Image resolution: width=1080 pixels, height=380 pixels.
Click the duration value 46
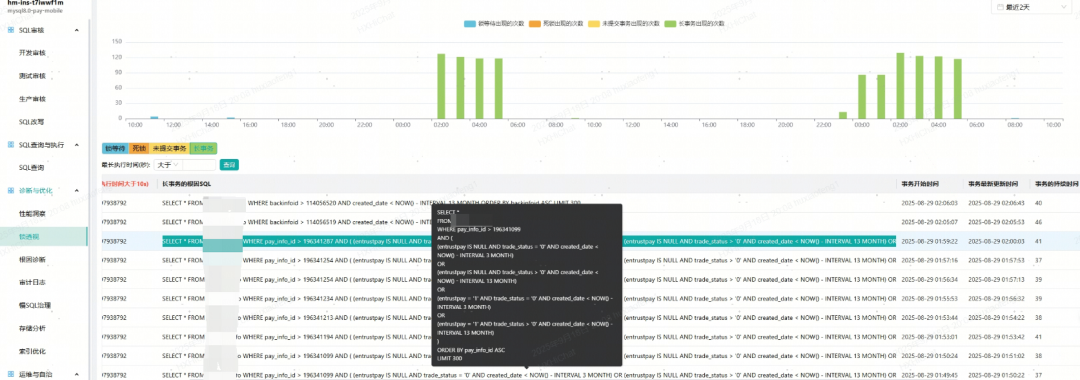(x=1038, y=222)
